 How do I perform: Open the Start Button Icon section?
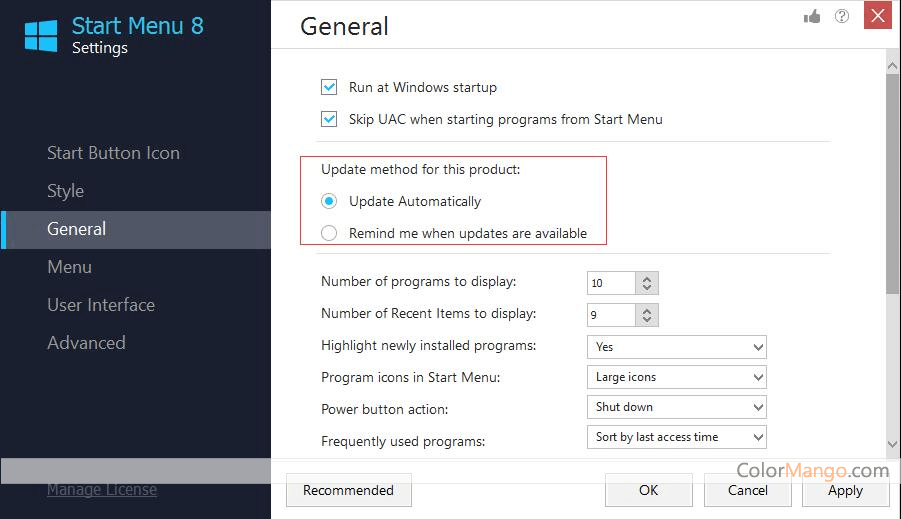(x=113, y=153)
